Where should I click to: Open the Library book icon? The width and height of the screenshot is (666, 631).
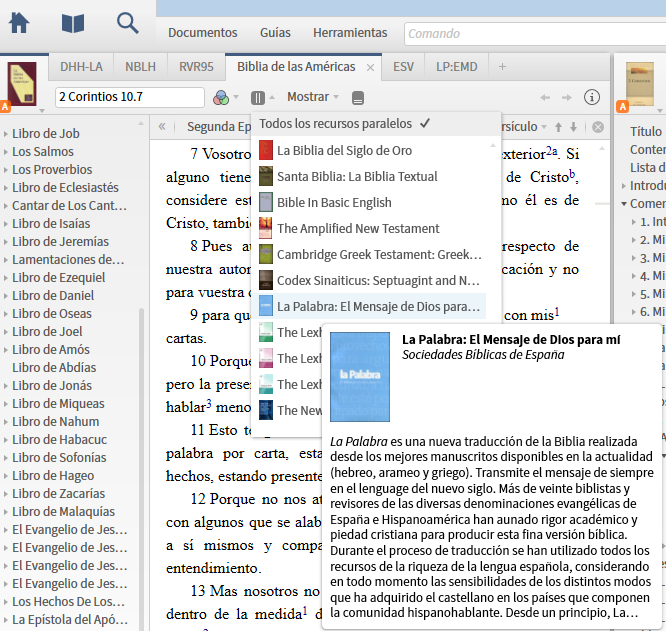pyautogui.click(x=73, y=23)
